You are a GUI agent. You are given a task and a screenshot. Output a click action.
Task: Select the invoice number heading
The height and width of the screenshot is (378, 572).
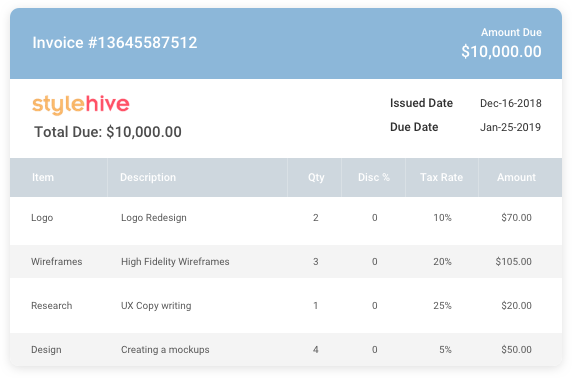(x=115, y=43)
